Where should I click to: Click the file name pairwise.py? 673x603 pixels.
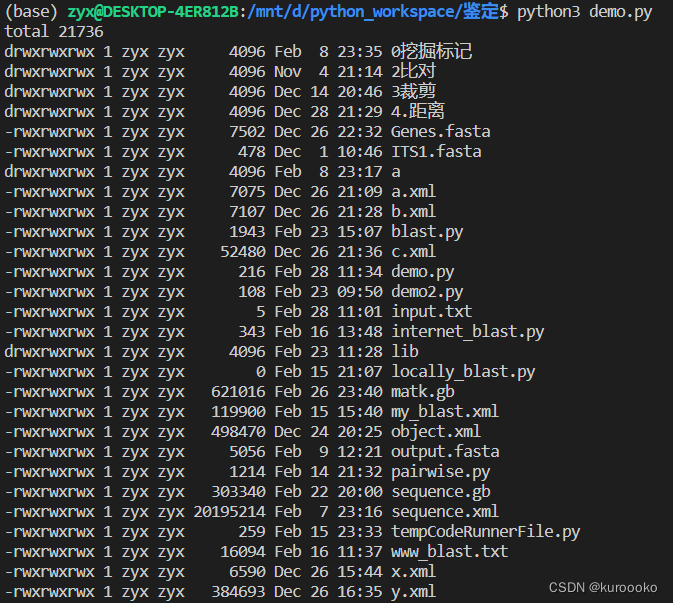click(440, 472)
